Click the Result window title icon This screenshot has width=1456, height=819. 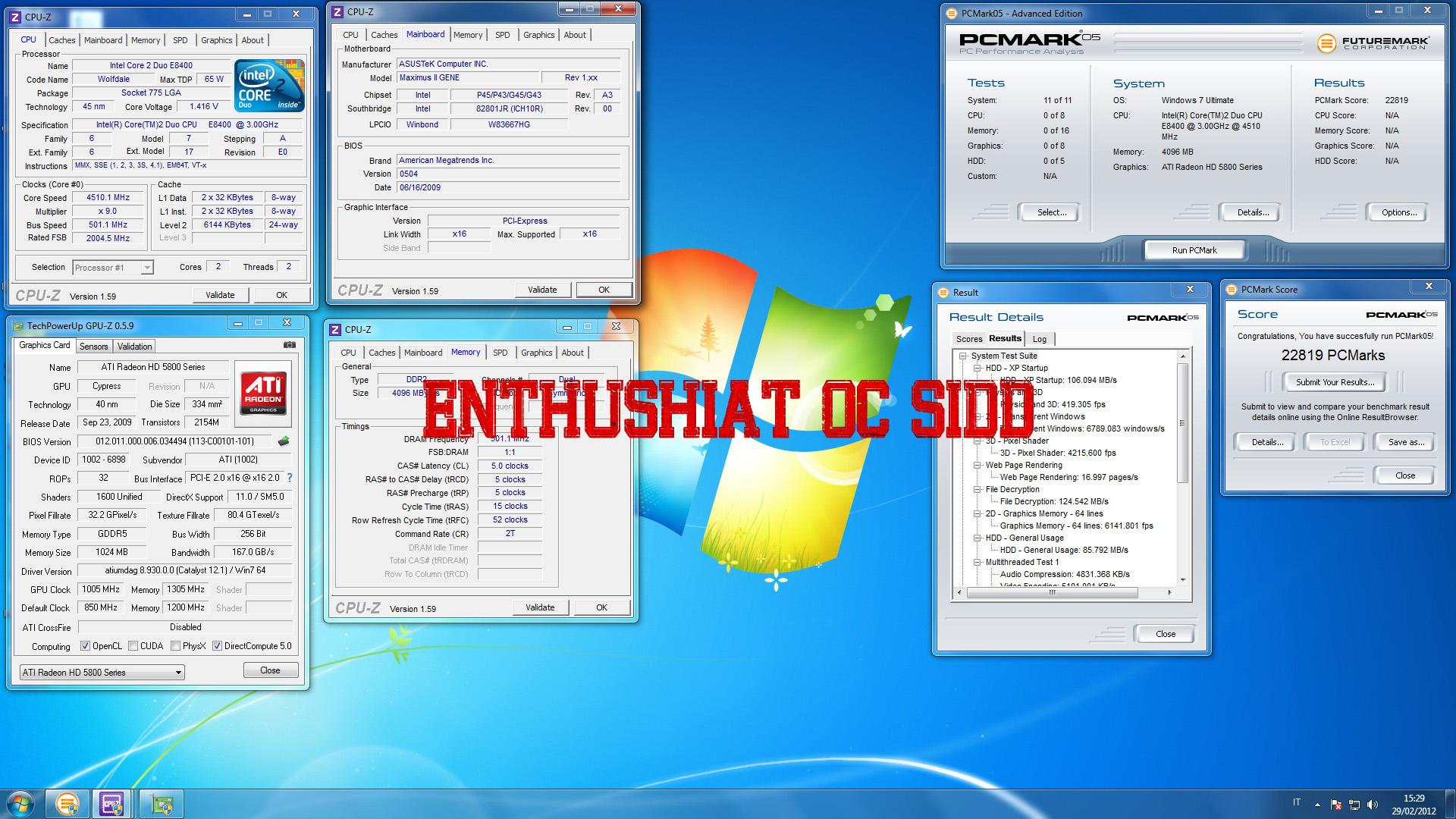pos(943,292)
